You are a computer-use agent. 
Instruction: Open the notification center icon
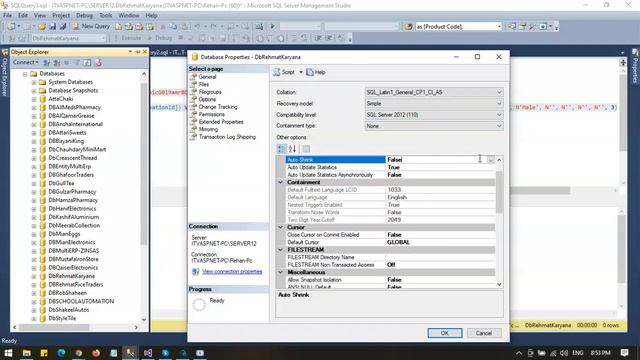(624, 353)
